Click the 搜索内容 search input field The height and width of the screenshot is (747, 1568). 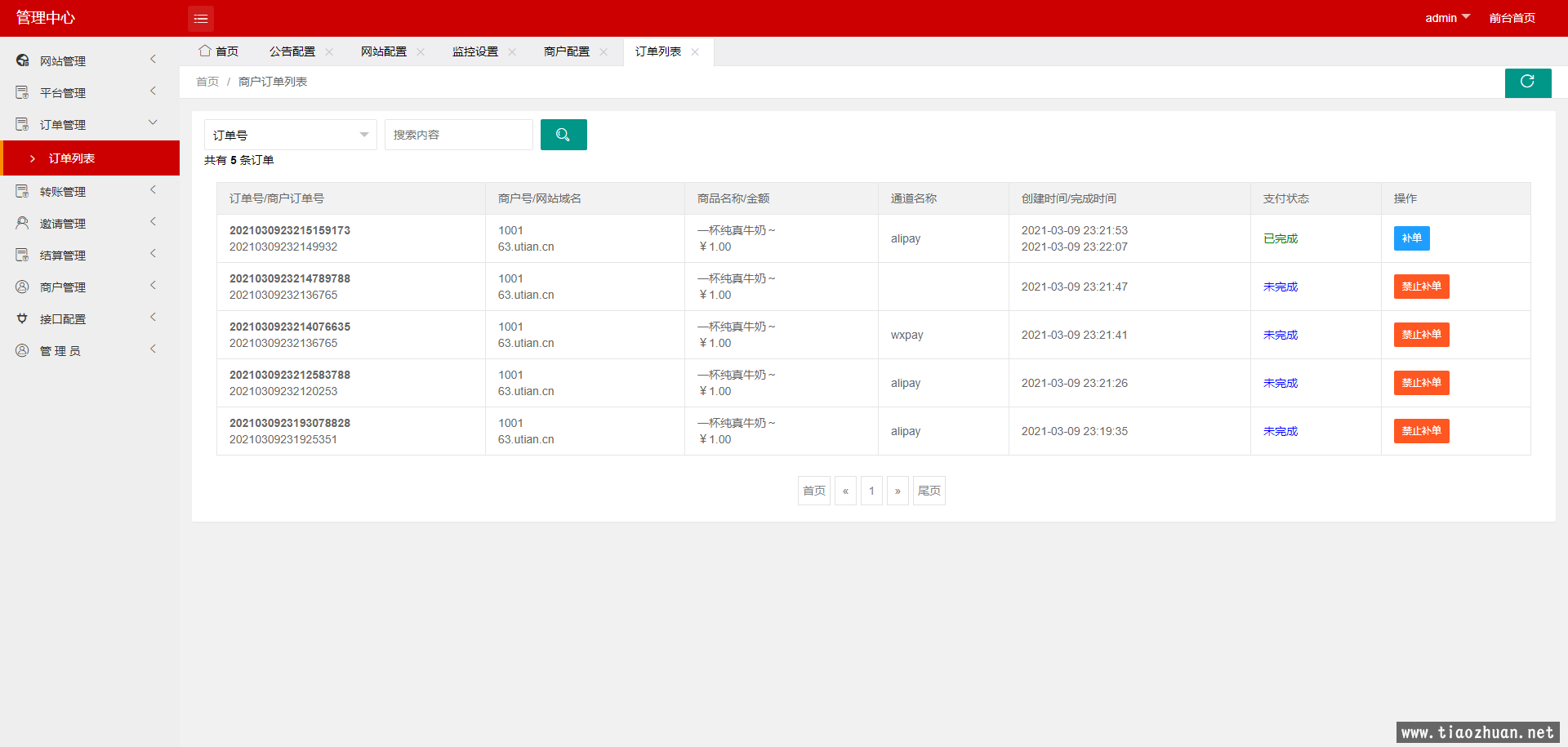click(x=459, y=135)
